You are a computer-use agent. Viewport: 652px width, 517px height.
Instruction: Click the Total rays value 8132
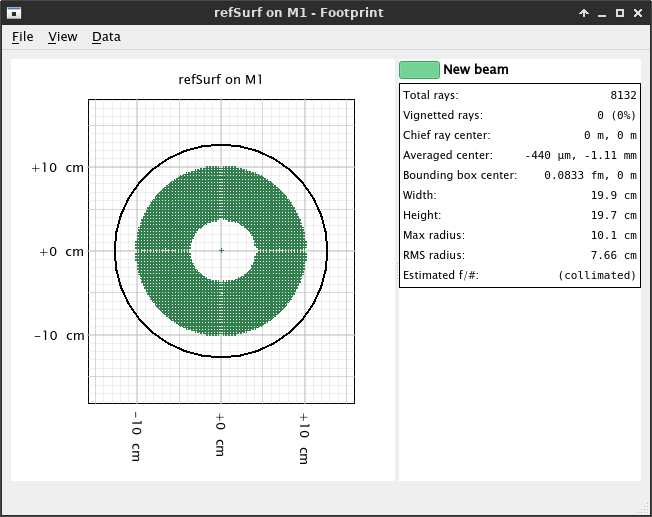[x=623, y=95]
